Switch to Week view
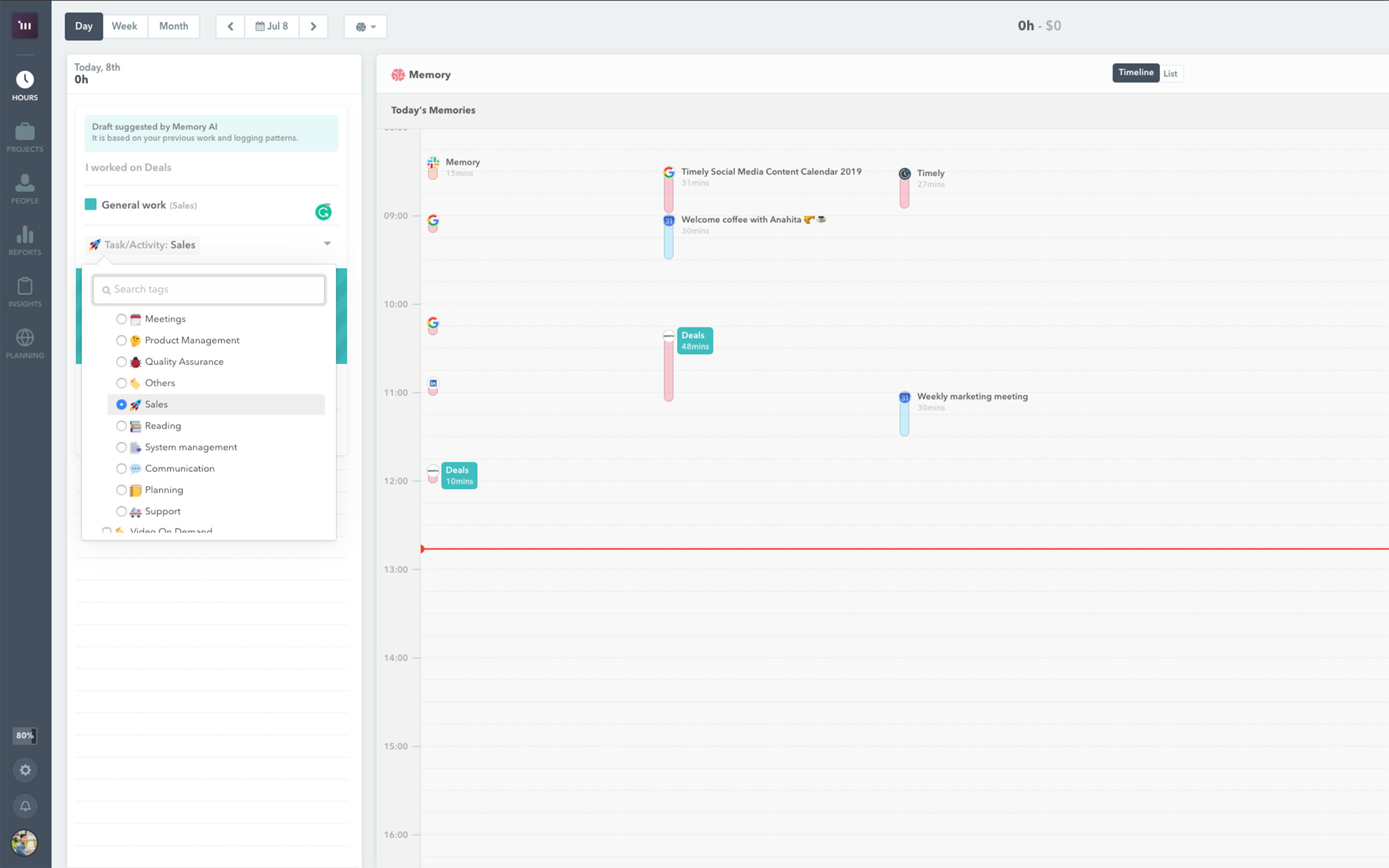 124,27
